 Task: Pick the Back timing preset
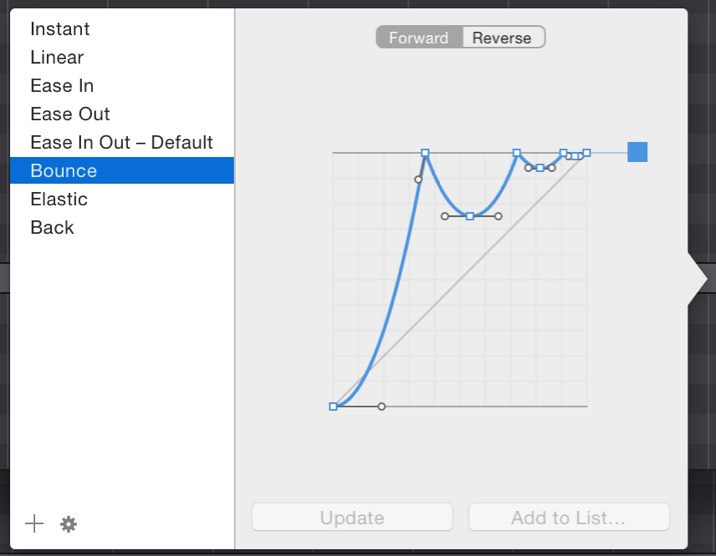[52, 227]
